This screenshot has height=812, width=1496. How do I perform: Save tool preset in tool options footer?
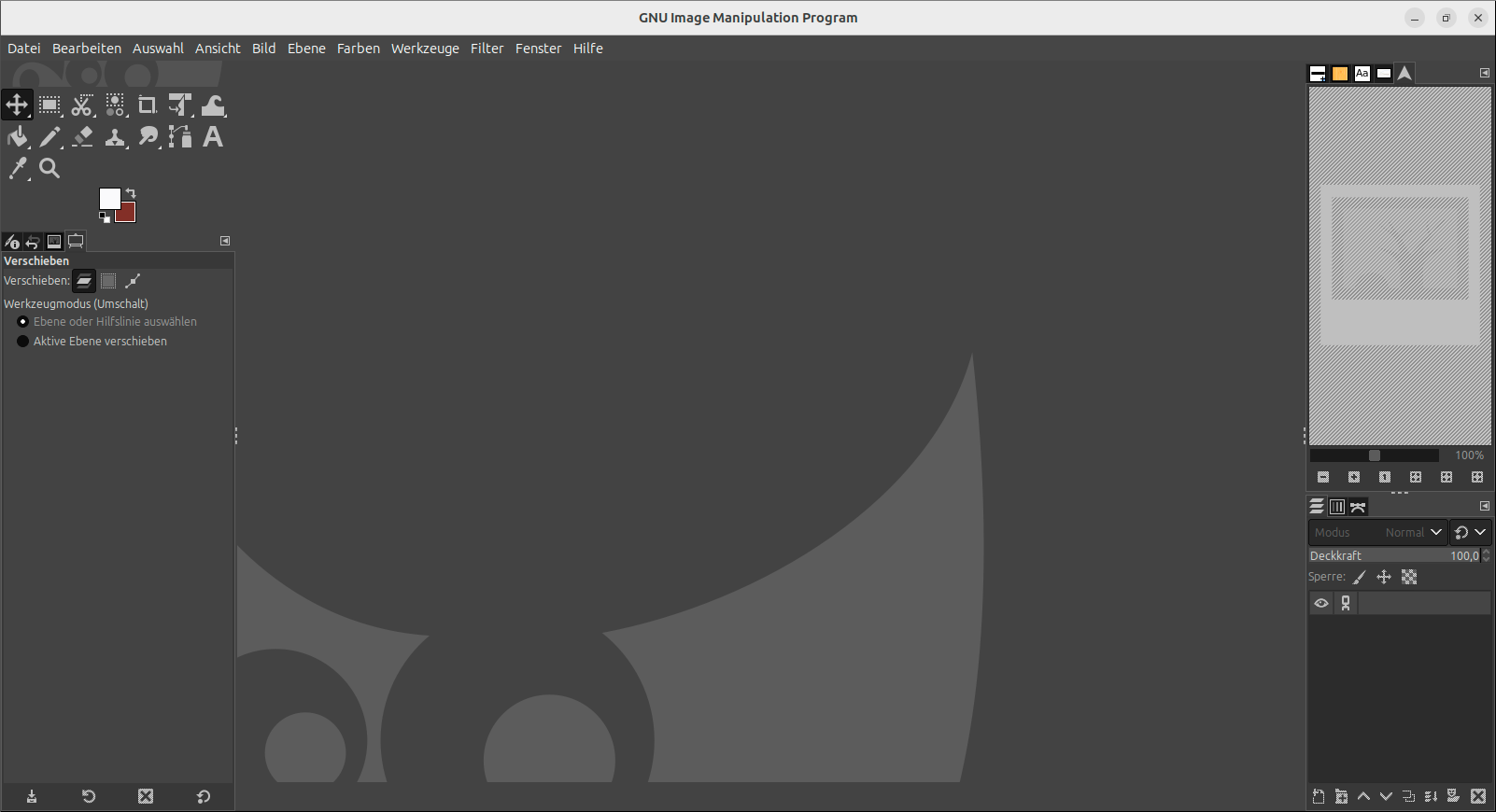(x=32, y=796)
